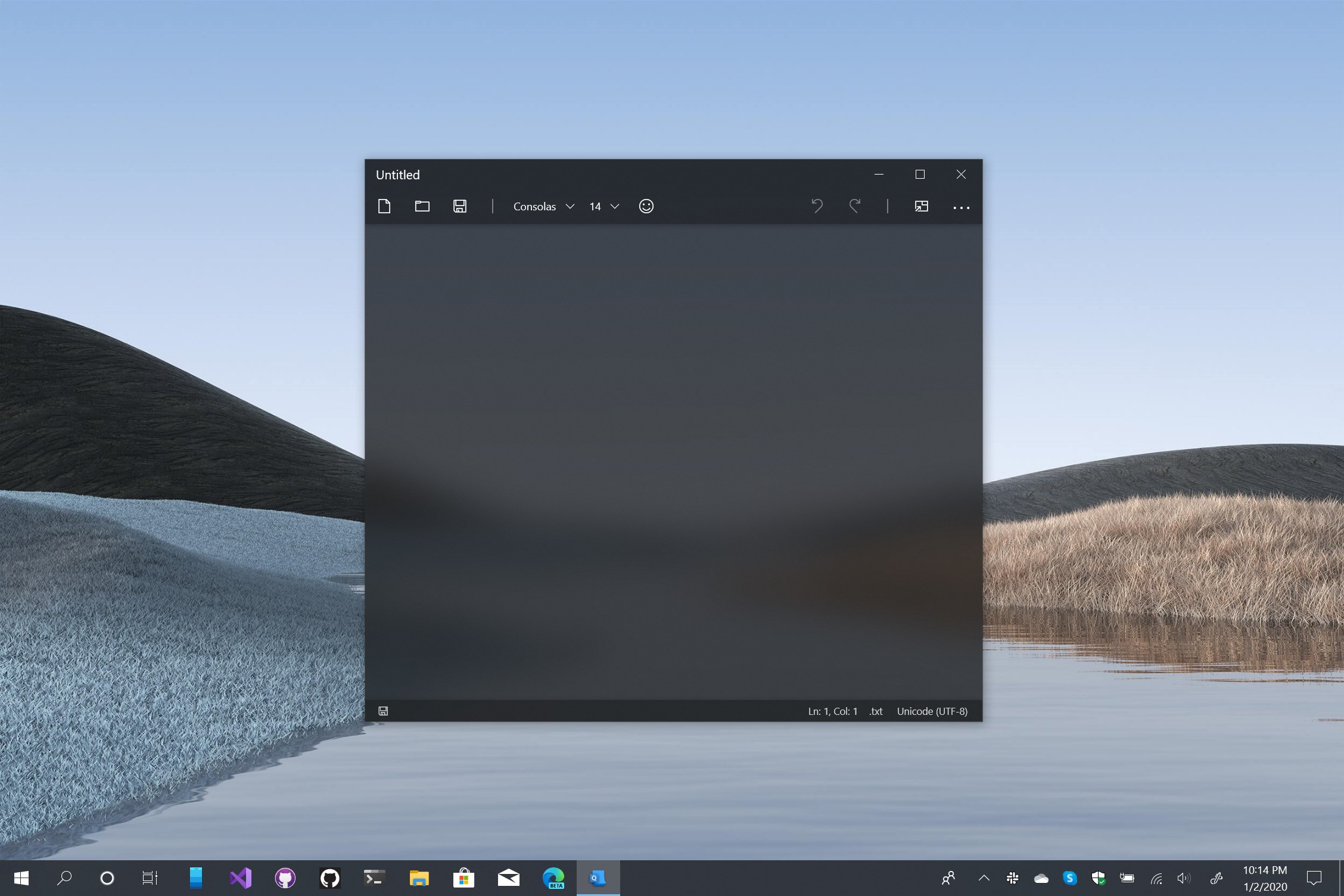The image size is (1344, 896).
Task: Click the unsaved changes indicator in status bar
Action: (x=383, y=711)
